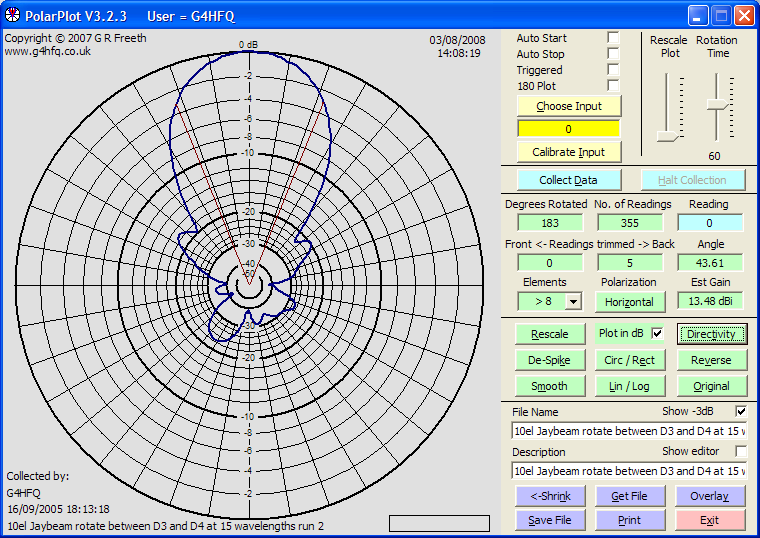The width and height of the screenshot is (760, 538).
Task: Click the Reading value field
Action: click(710, 223)
